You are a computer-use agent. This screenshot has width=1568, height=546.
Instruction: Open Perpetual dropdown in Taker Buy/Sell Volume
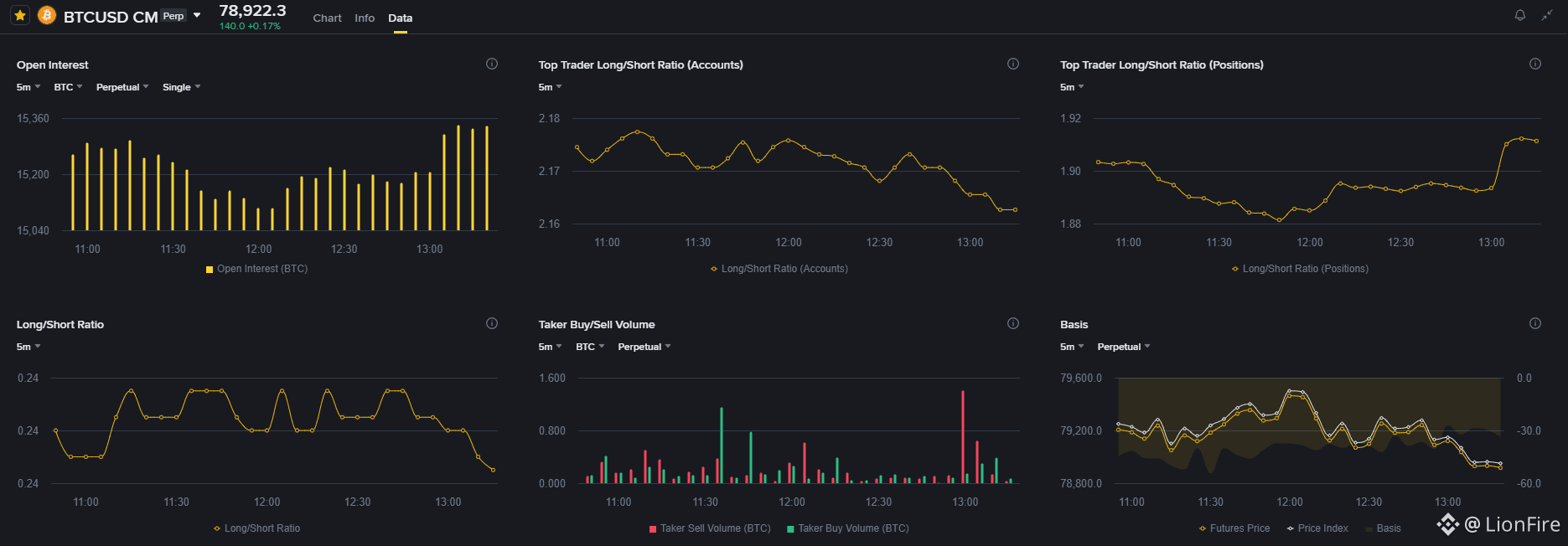pos(644,347)
